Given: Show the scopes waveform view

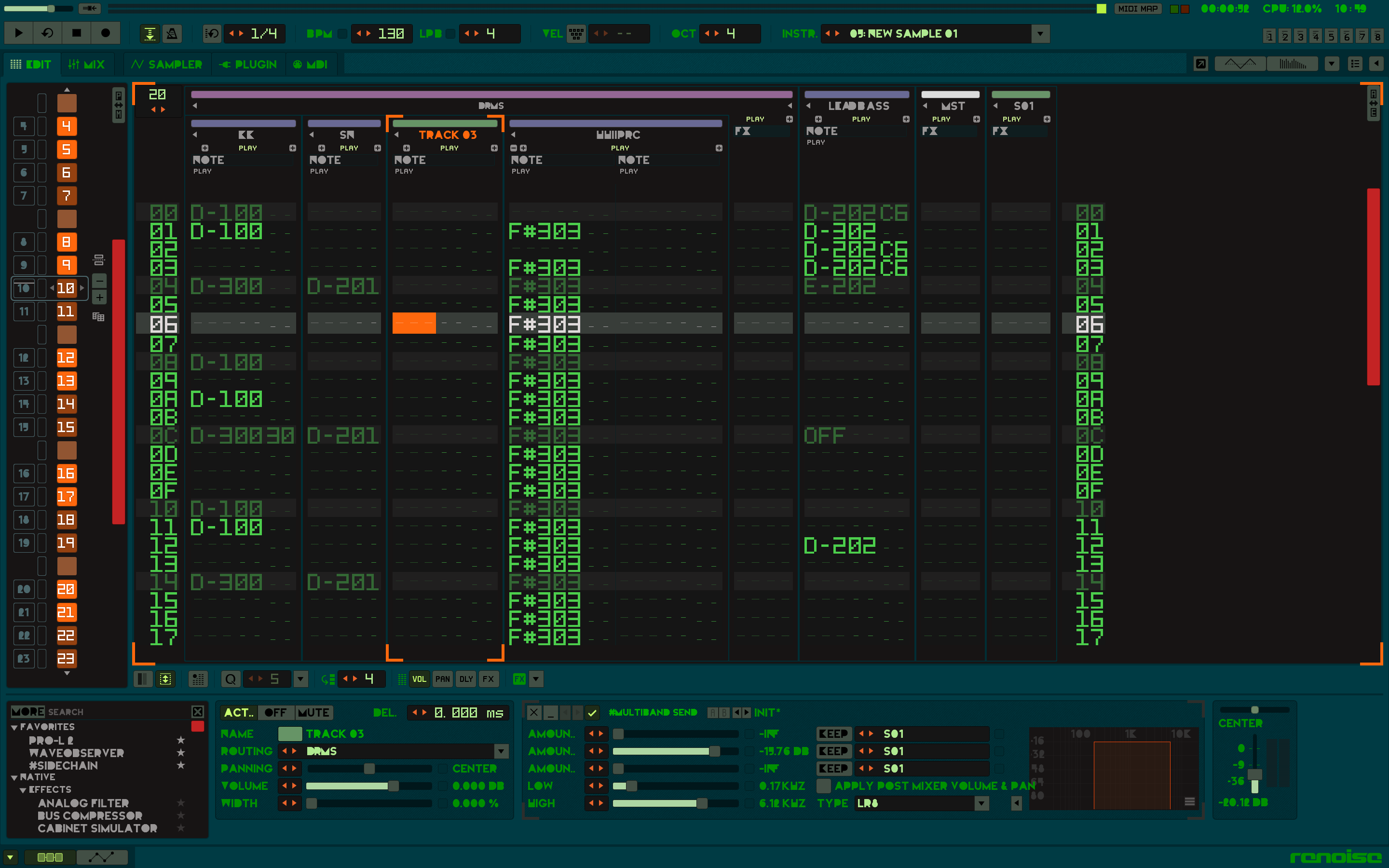Looking at the screenshot, I should pos(1241,64).
